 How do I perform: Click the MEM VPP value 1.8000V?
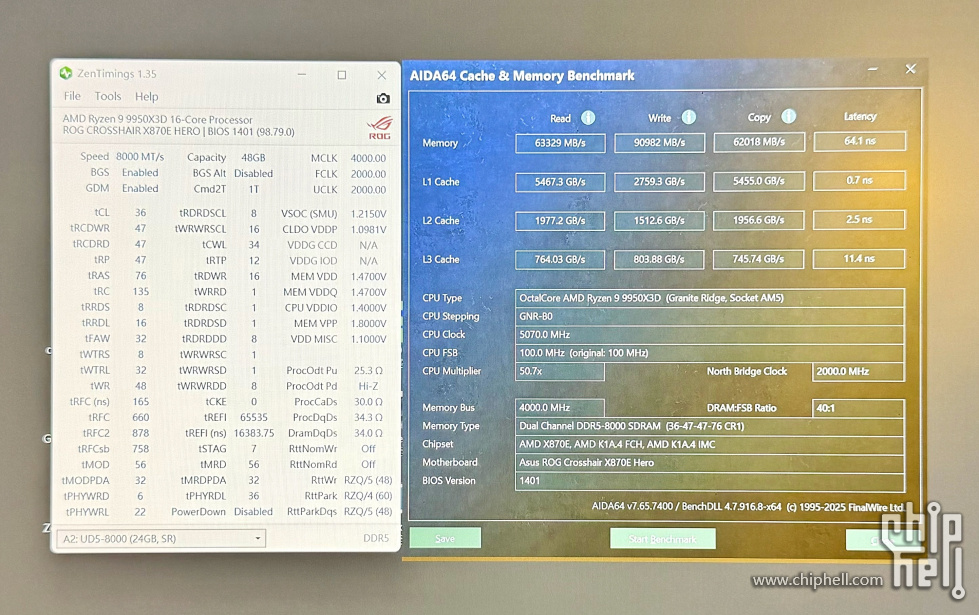pos(368,323)
